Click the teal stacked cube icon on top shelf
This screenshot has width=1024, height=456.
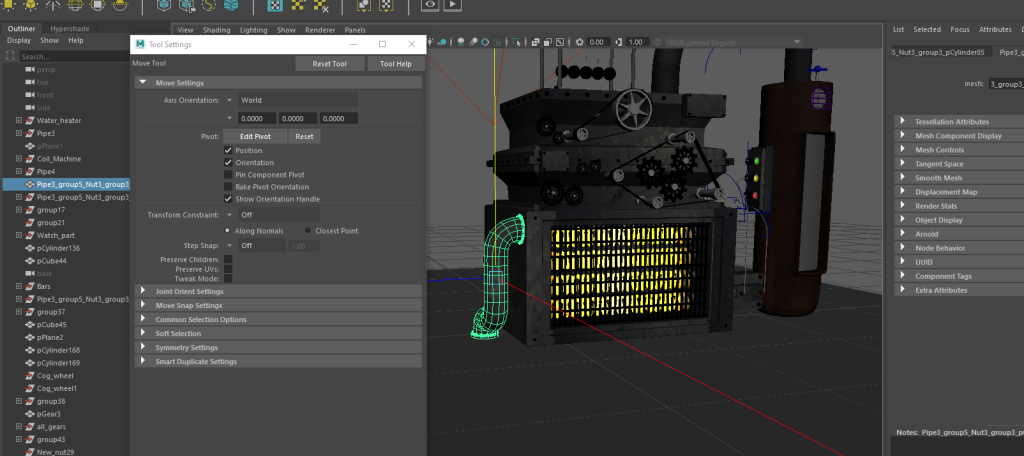[x=231, y=6]
